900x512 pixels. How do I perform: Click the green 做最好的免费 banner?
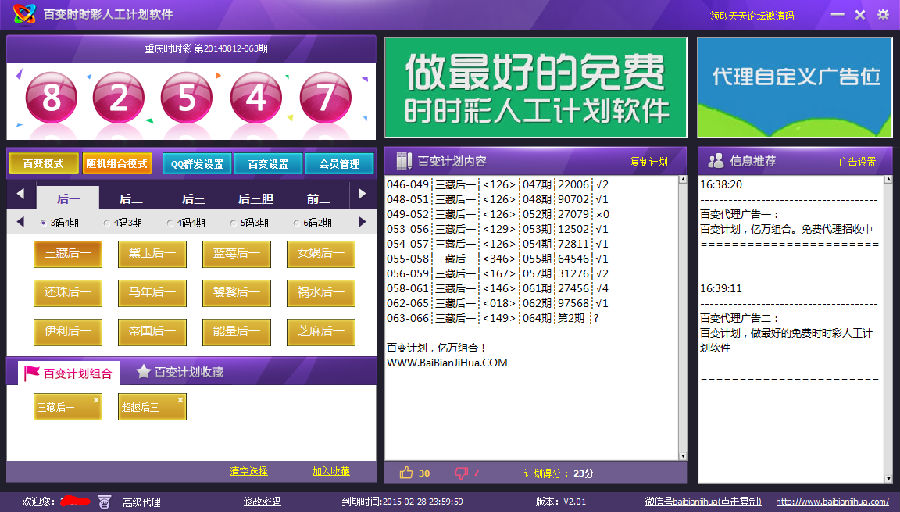(536, 87)
